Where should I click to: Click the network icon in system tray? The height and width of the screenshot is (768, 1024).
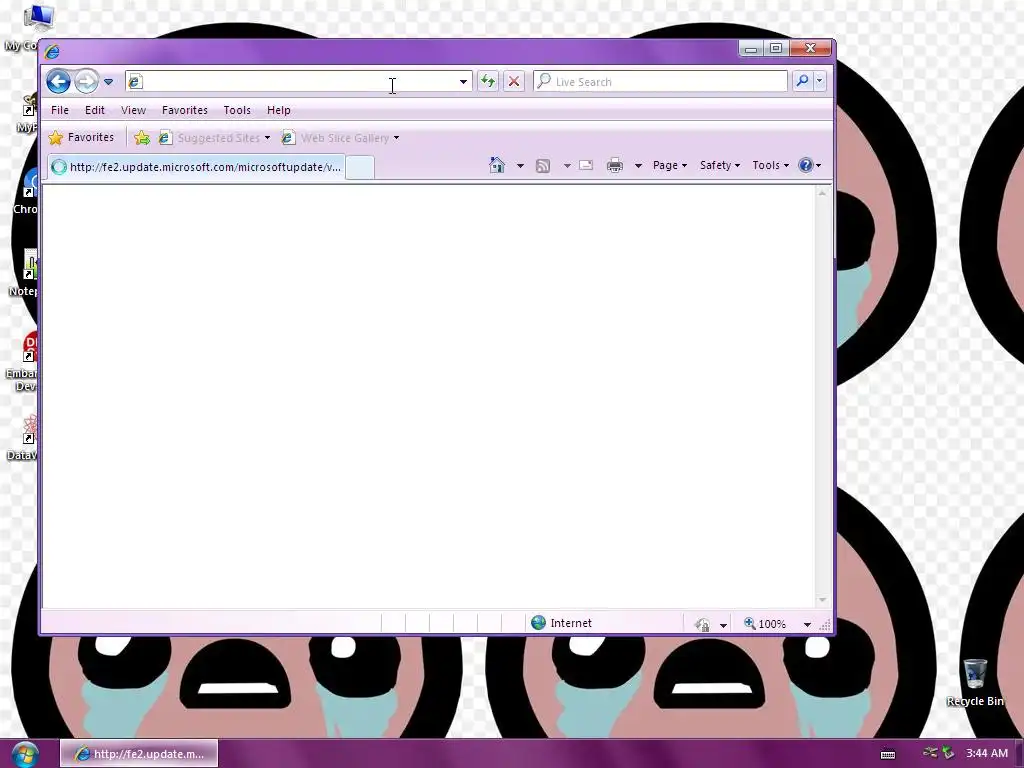(x=931, y=753)
